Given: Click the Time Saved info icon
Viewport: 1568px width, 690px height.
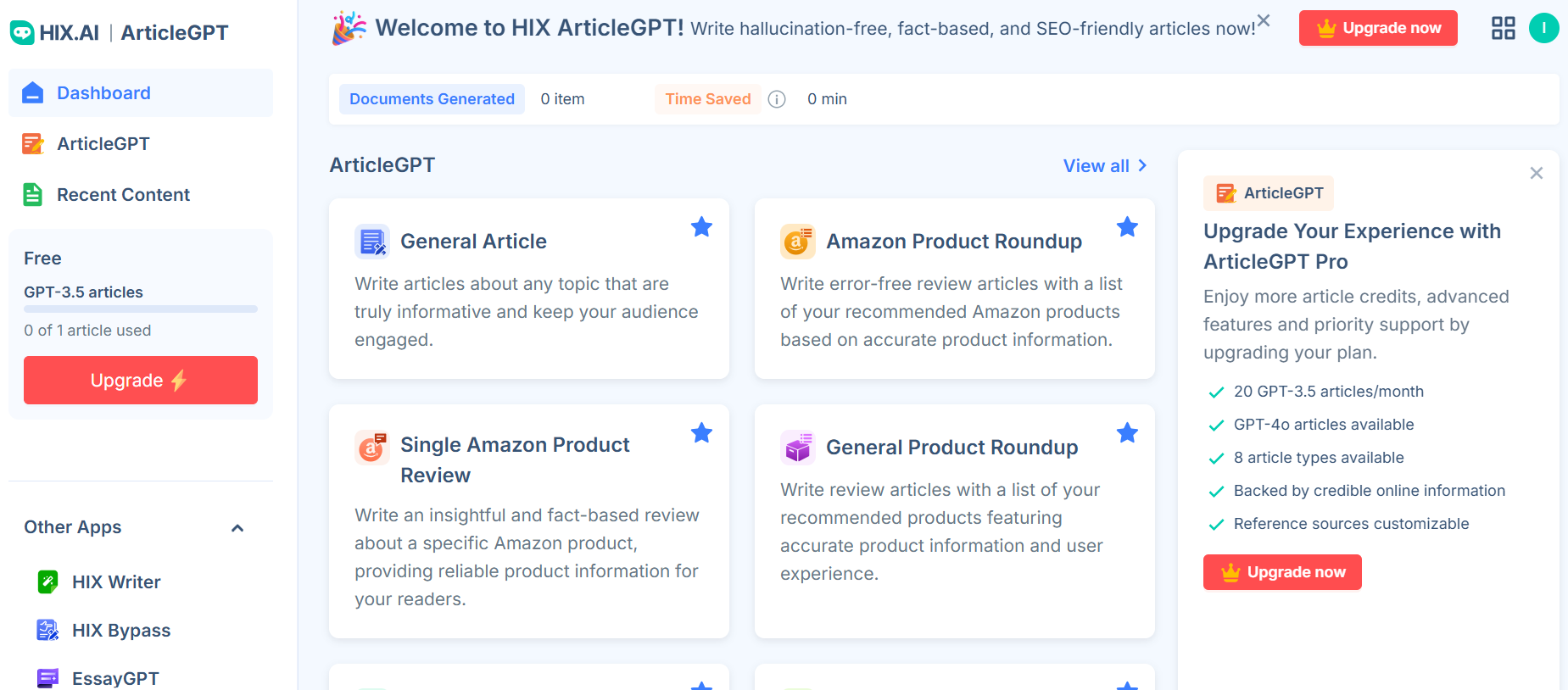Looking at the screenshot, I should (777, 99).
